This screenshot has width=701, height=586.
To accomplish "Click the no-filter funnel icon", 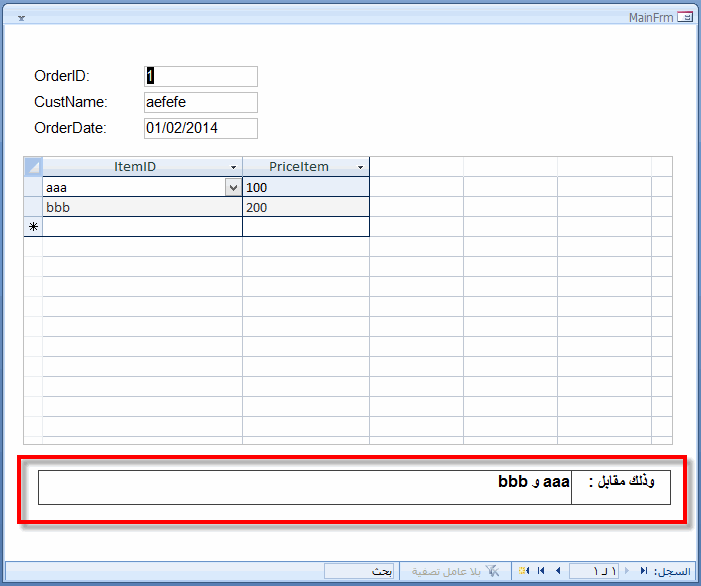I will click(492, 571).
